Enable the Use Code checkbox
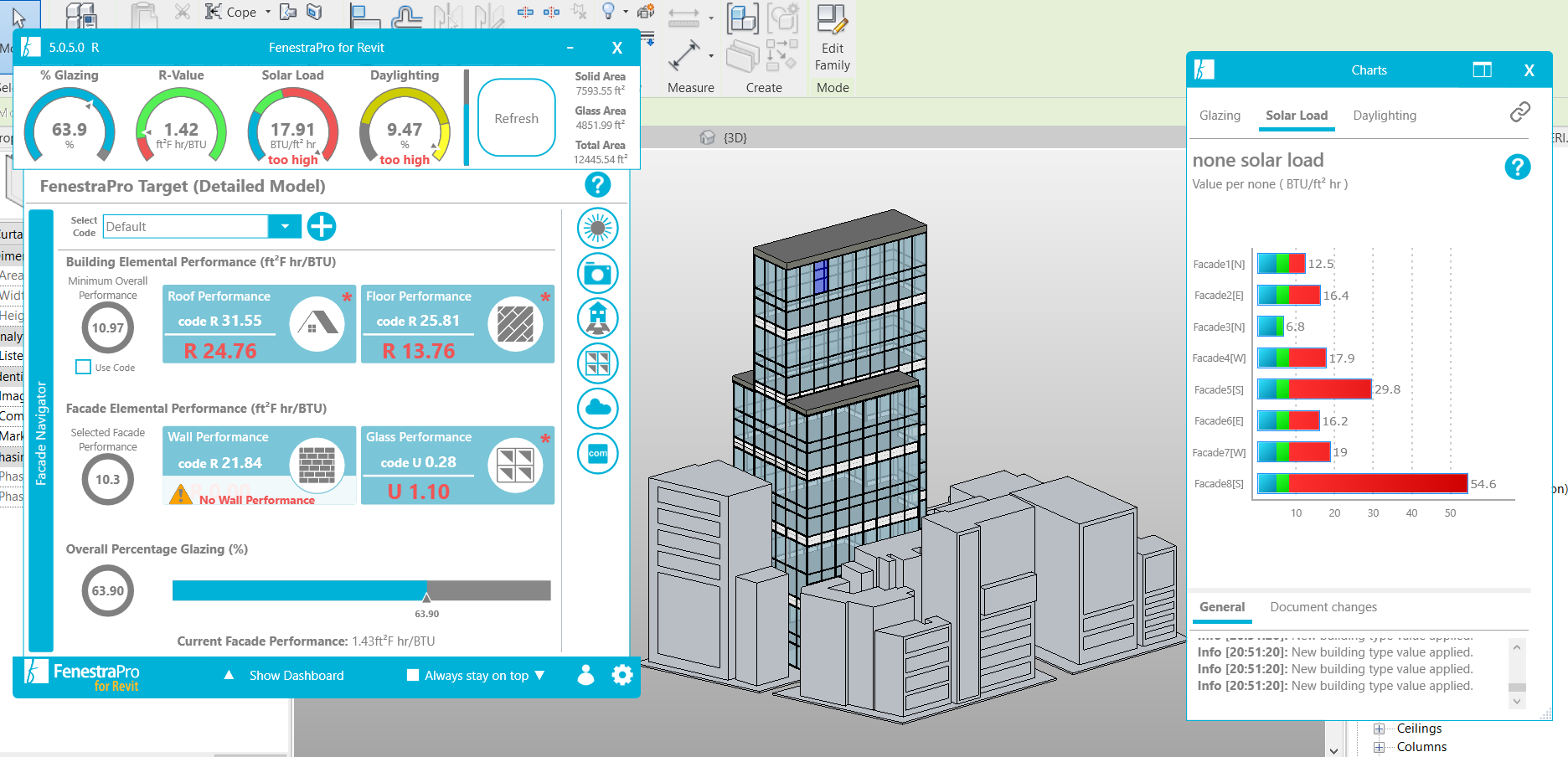The image size is (1568, 757). (x=83, y=367)
